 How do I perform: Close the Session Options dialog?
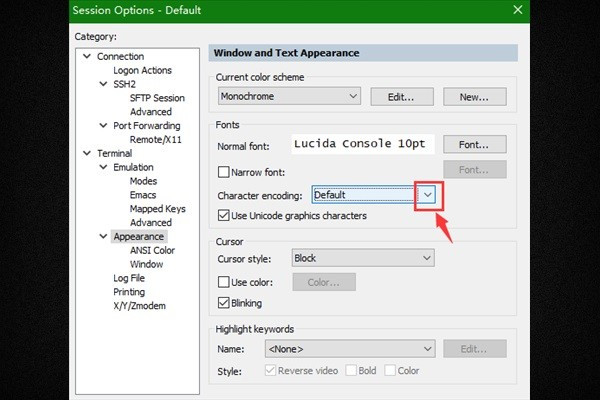pyautogui.click(x=517, y=10)
